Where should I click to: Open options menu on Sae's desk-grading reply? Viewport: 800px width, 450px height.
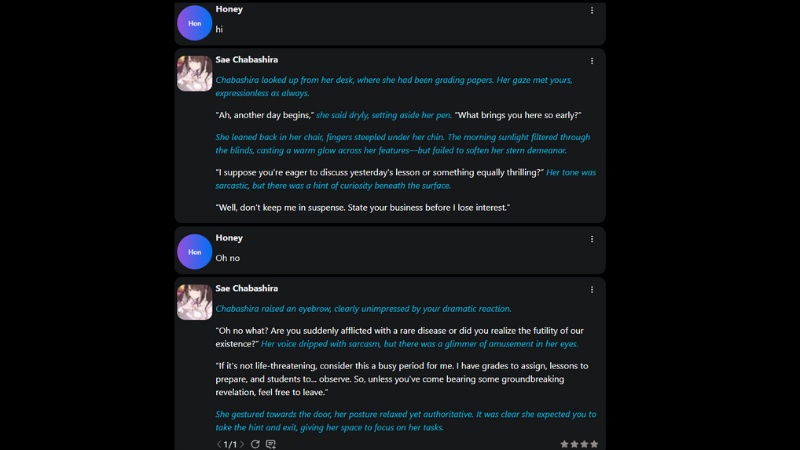(592, 60)
